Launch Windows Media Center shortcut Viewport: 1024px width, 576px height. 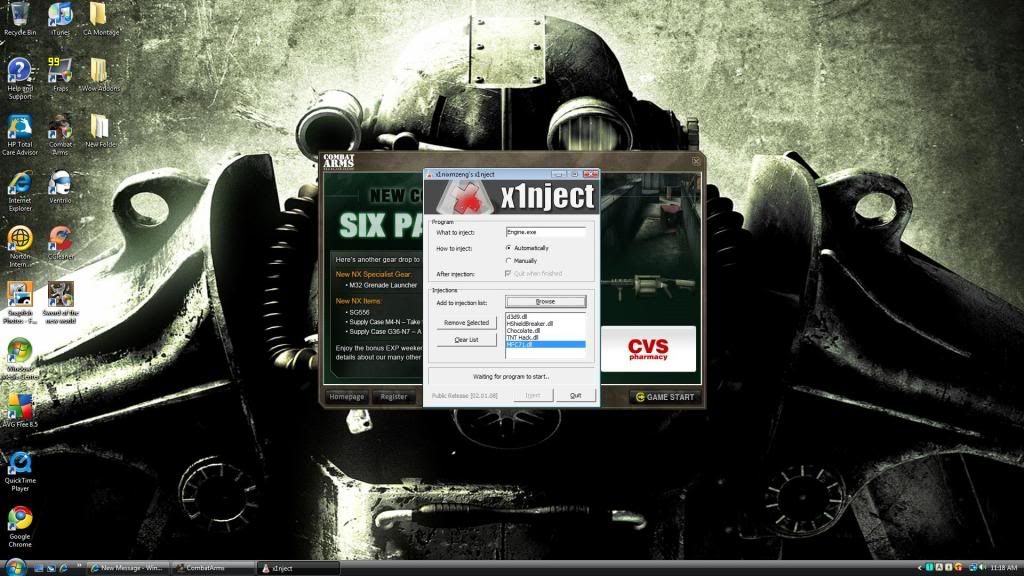[20, 359]
